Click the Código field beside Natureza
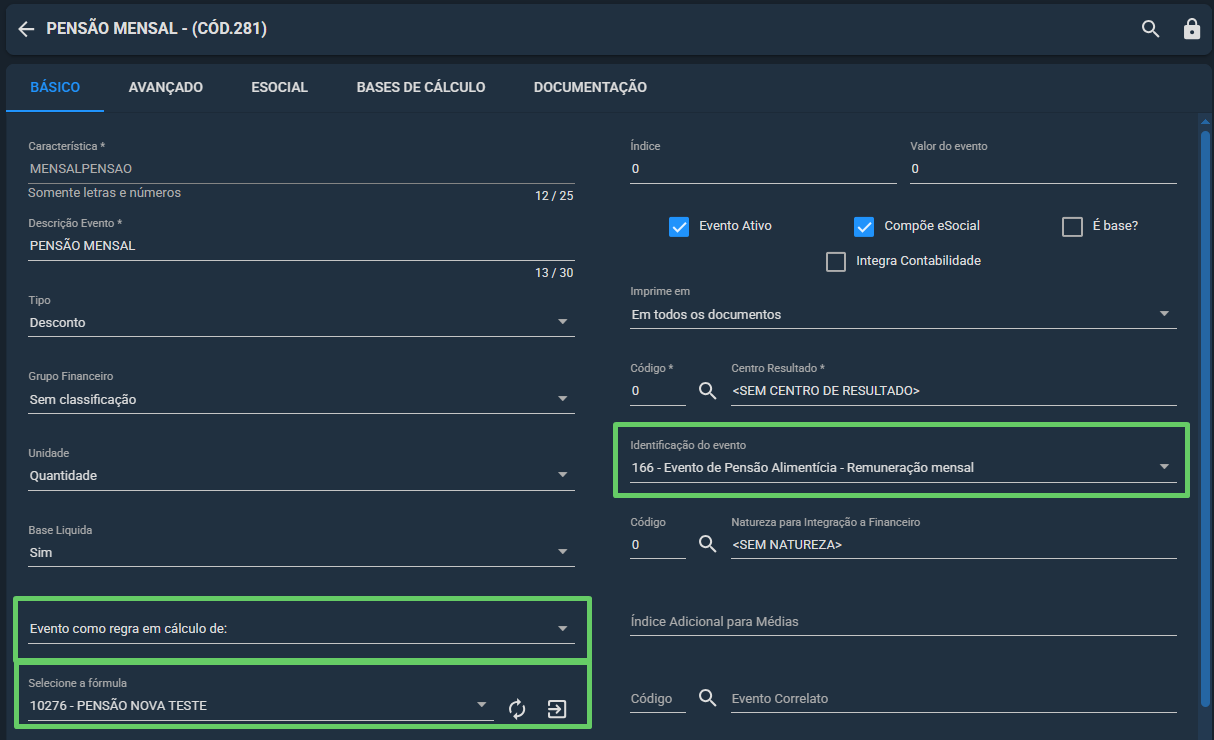This screenshot has width=1214, height=740. [658, 545]
